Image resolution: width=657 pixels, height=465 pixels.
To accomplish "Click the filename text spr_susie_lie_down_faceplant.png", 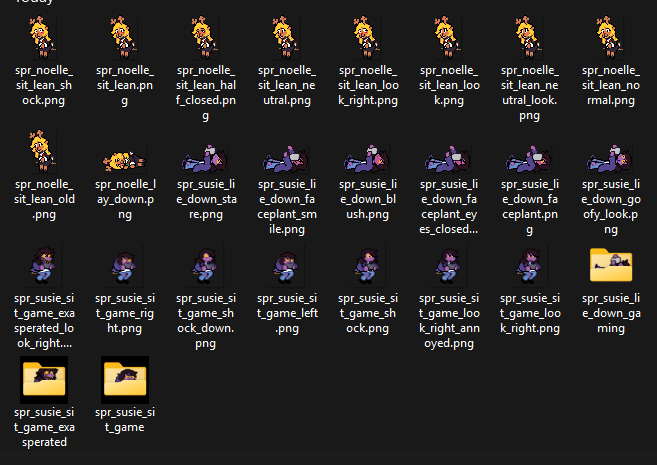I will point(530,207).
